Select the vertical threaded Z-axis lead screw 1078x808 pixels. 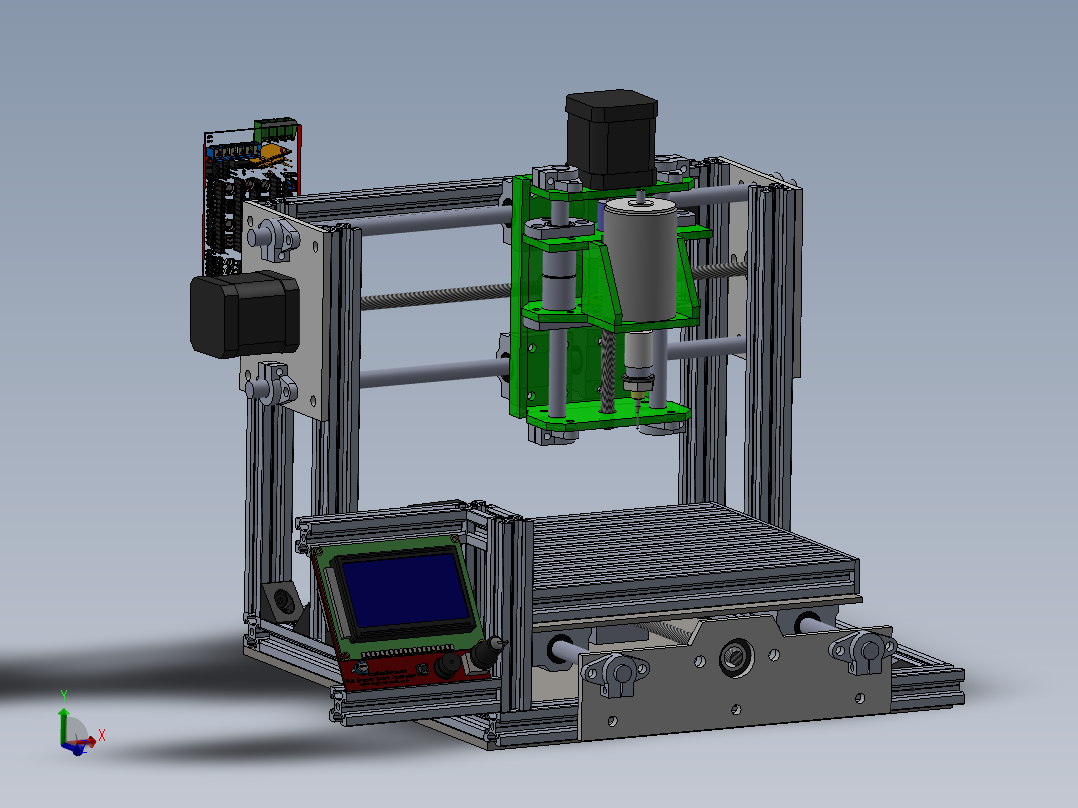point(608,371)
